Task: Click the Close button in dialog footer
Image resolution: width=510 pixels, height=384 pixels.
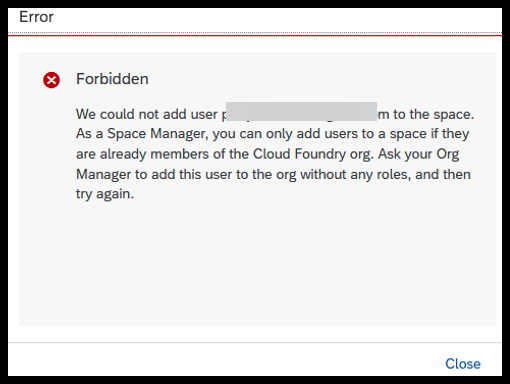Action: [x=463, y=364]
